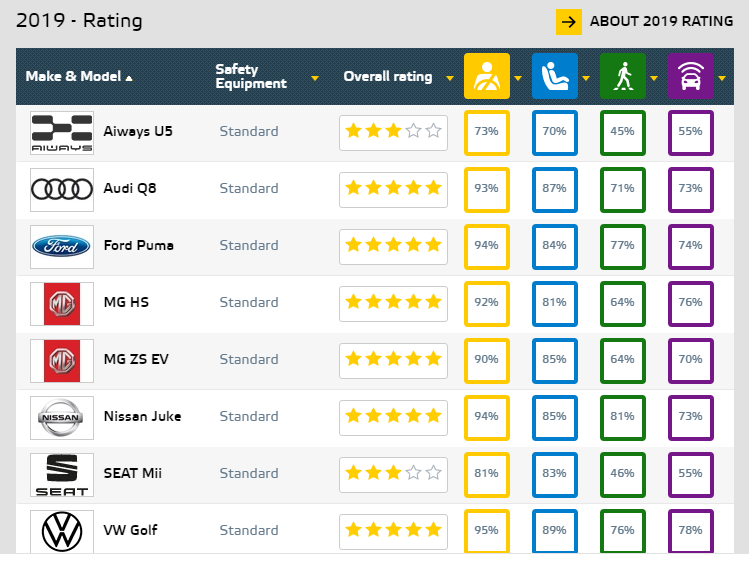Open the MG HS model link

(x=126, y=302)
